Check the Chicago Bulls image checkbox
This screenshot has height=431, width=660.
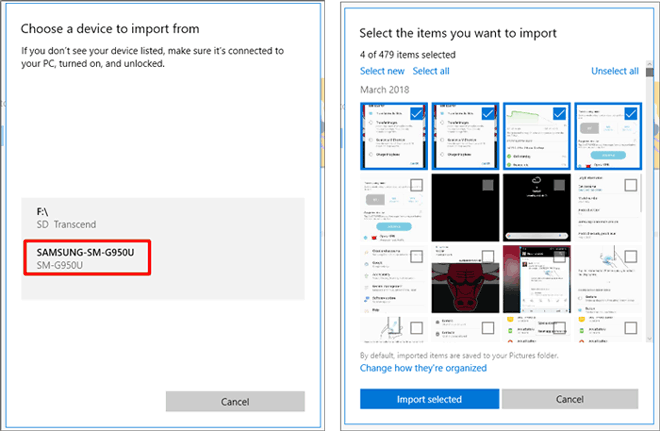coord(488,256)
